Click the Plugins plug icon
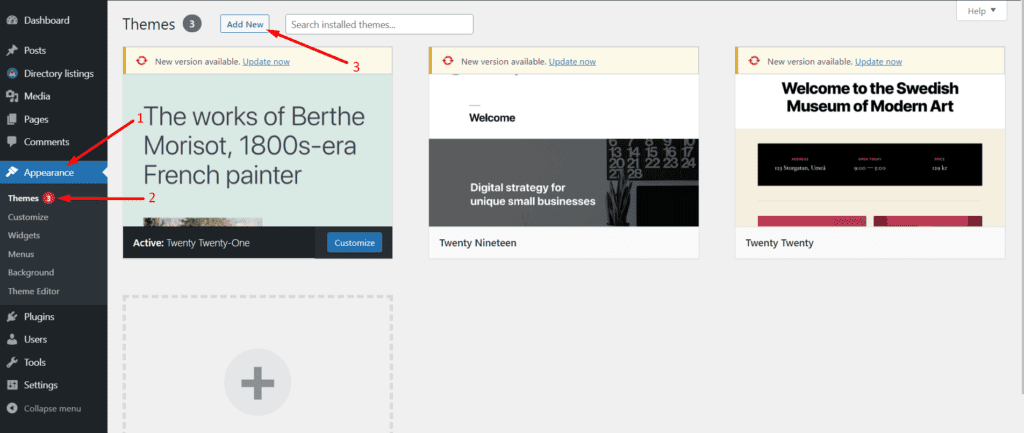The height and width of the screenshot is (433, 1024). 12,317
